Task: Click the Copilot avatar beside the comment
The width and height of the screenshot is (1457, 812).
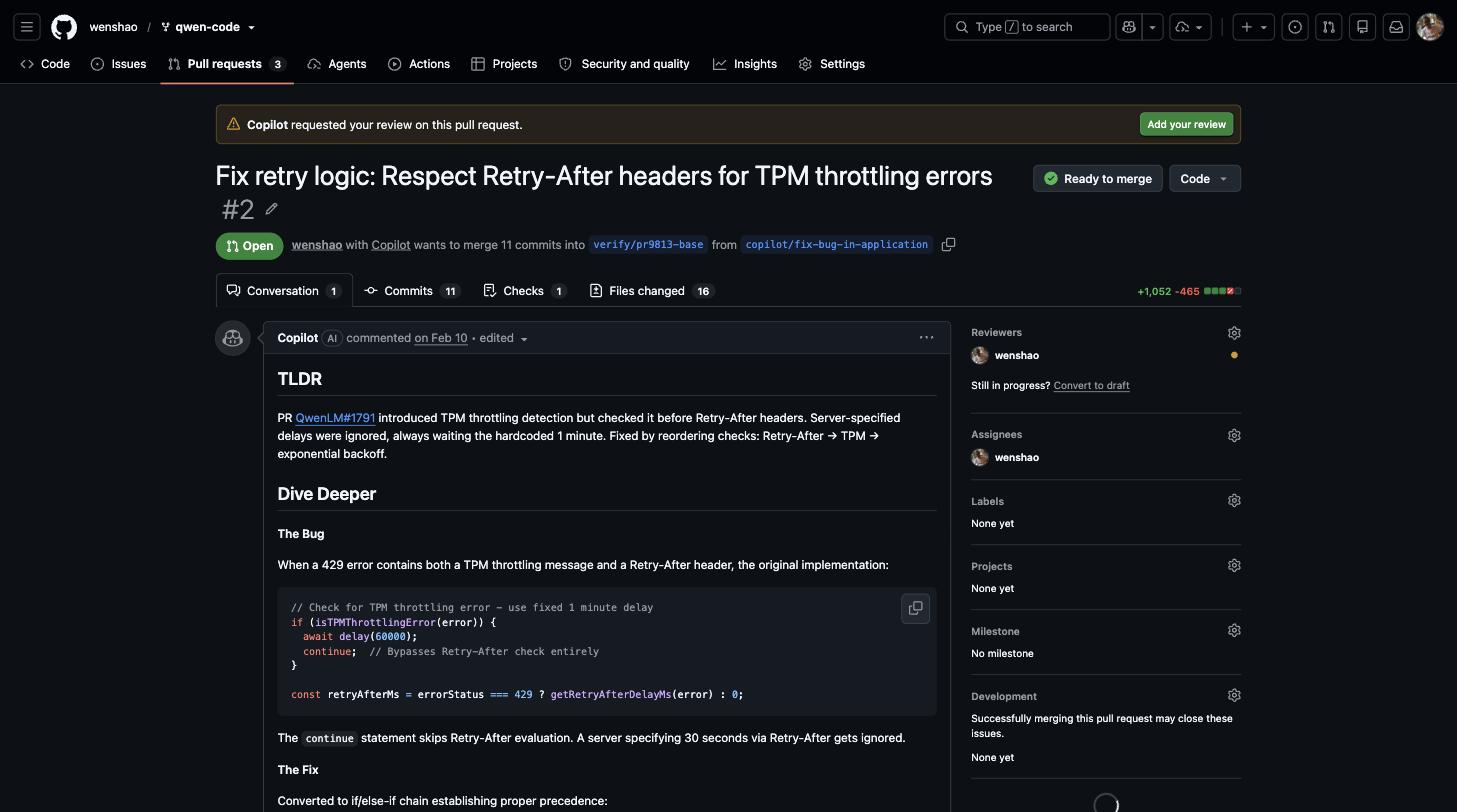Action: click(x=233, y=338)
